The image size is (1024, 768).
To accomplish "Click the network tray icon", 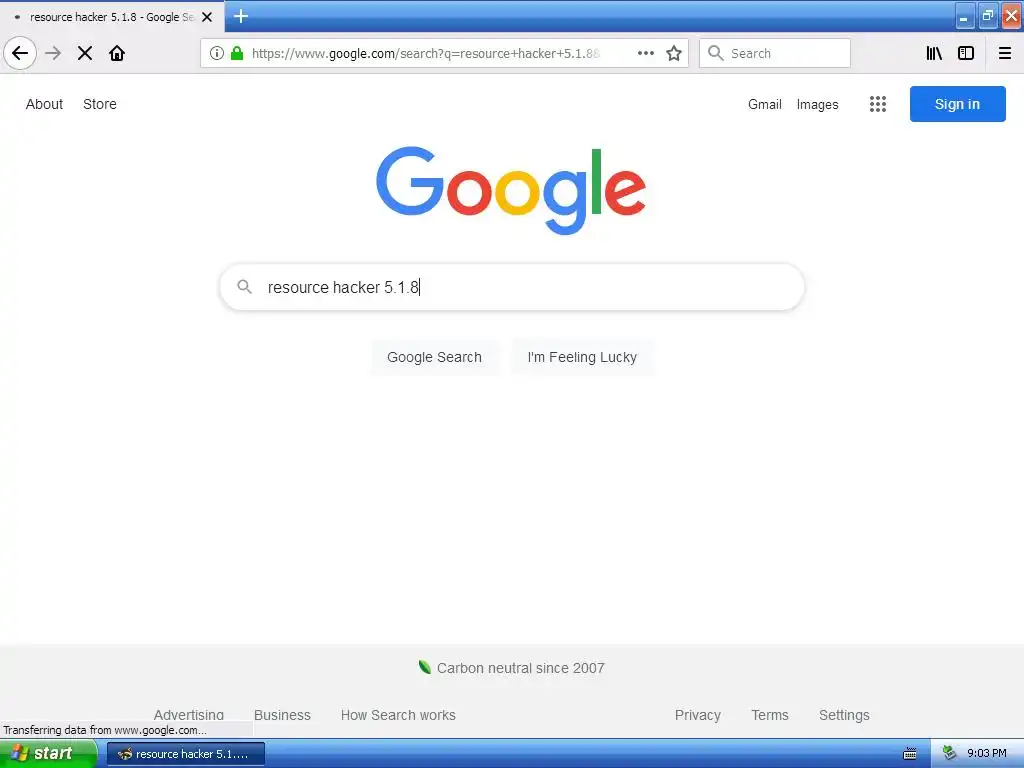I will pos(949,753).
